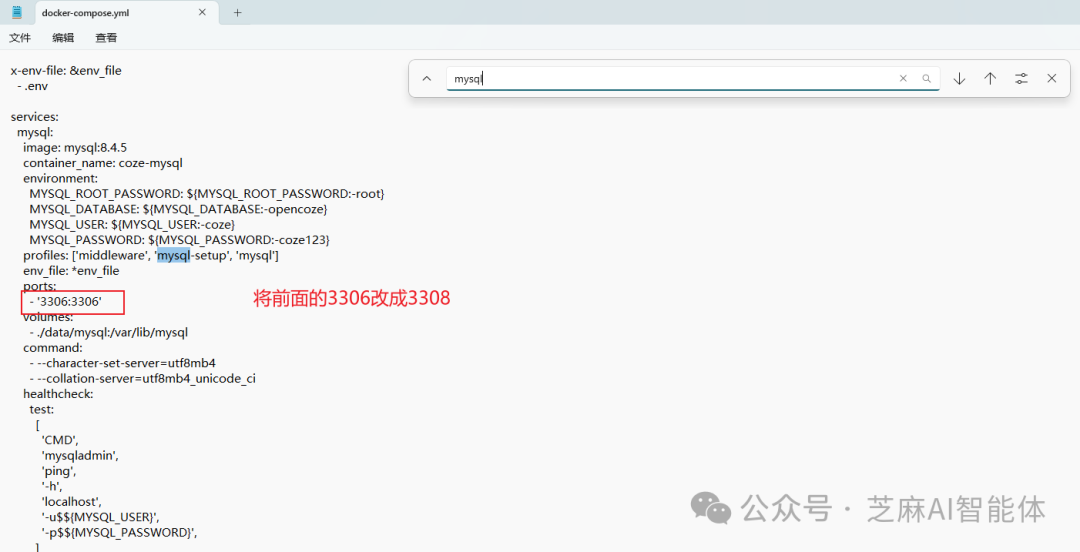The width and height of the screenshot is (1080, 552).
Task: Click the Notepad app icon
Action: pos(17,12)
